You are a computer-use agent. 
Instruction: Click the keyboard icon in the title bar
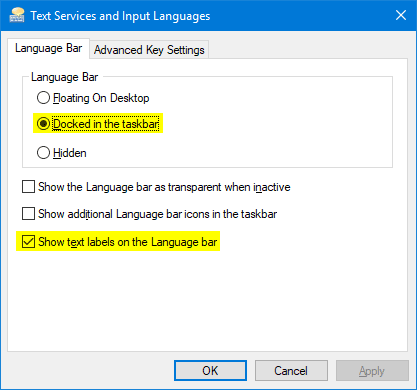[x=17, y=15]
